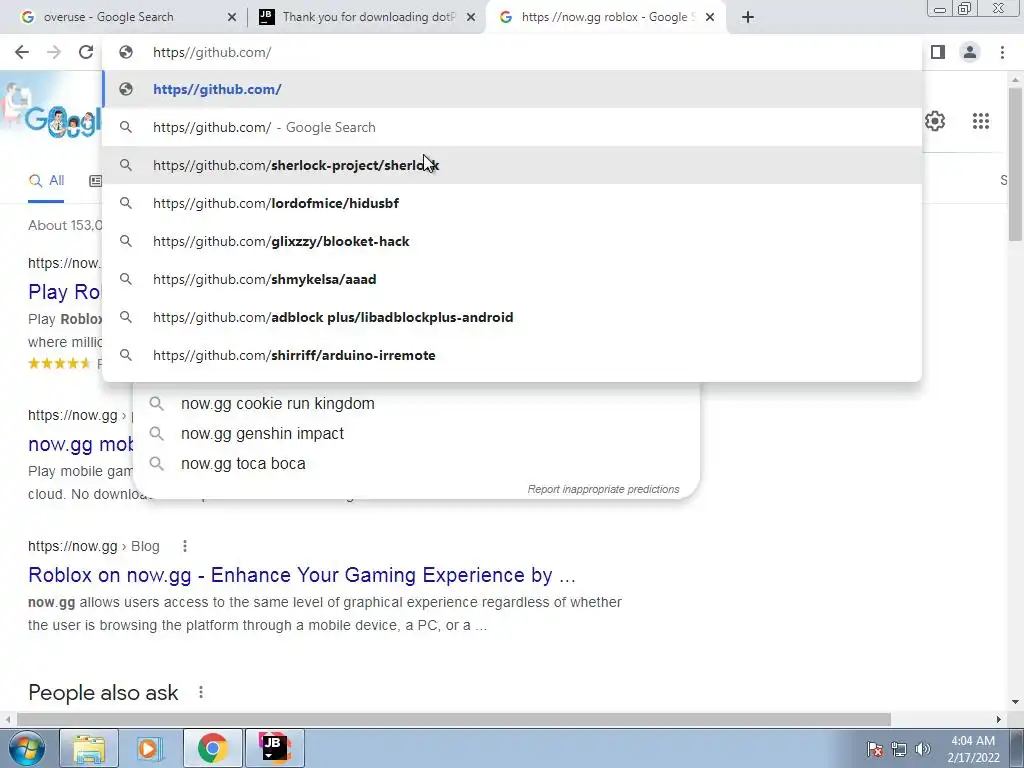This screenshot has height=768, width=1024.
Task: Open Chrome's three-dot menu
Action: (1002, 52)
